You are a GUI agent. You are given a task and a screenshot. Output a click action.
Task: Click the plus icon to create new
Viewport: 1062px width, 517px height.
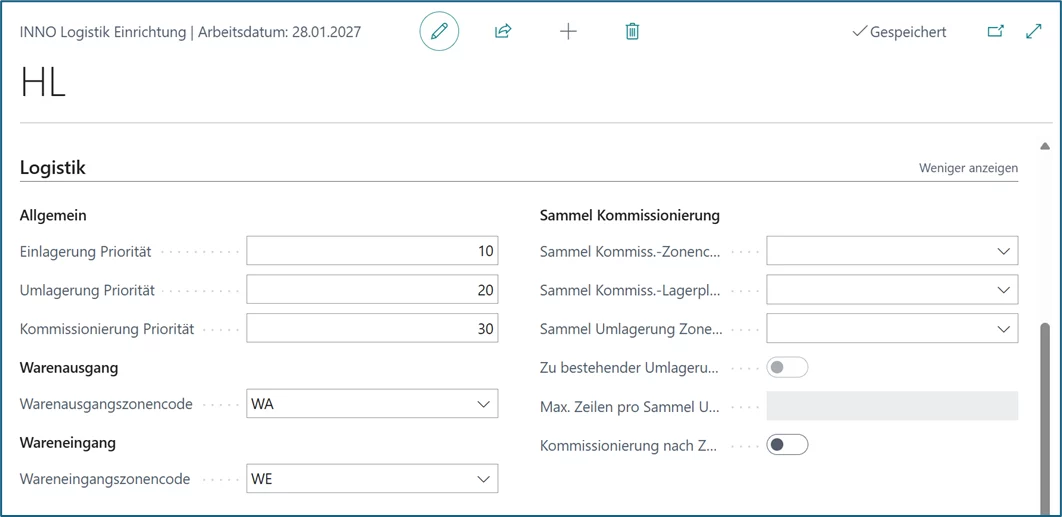(568, 32)
